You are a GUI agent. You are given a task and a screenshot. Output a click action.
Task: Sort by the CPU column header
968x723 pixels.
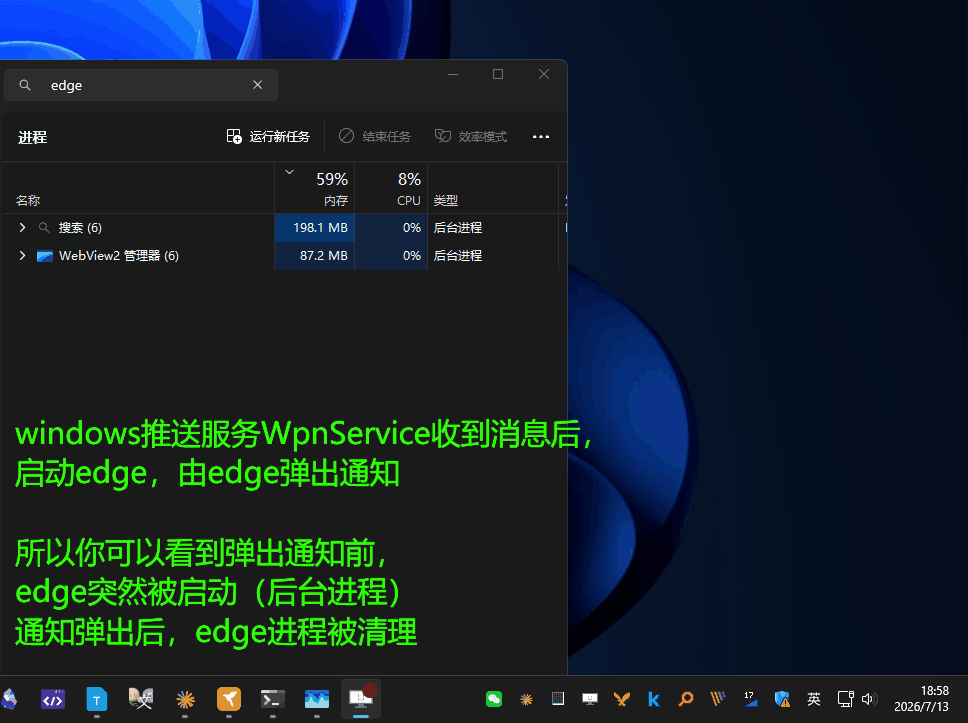(391, 188)
